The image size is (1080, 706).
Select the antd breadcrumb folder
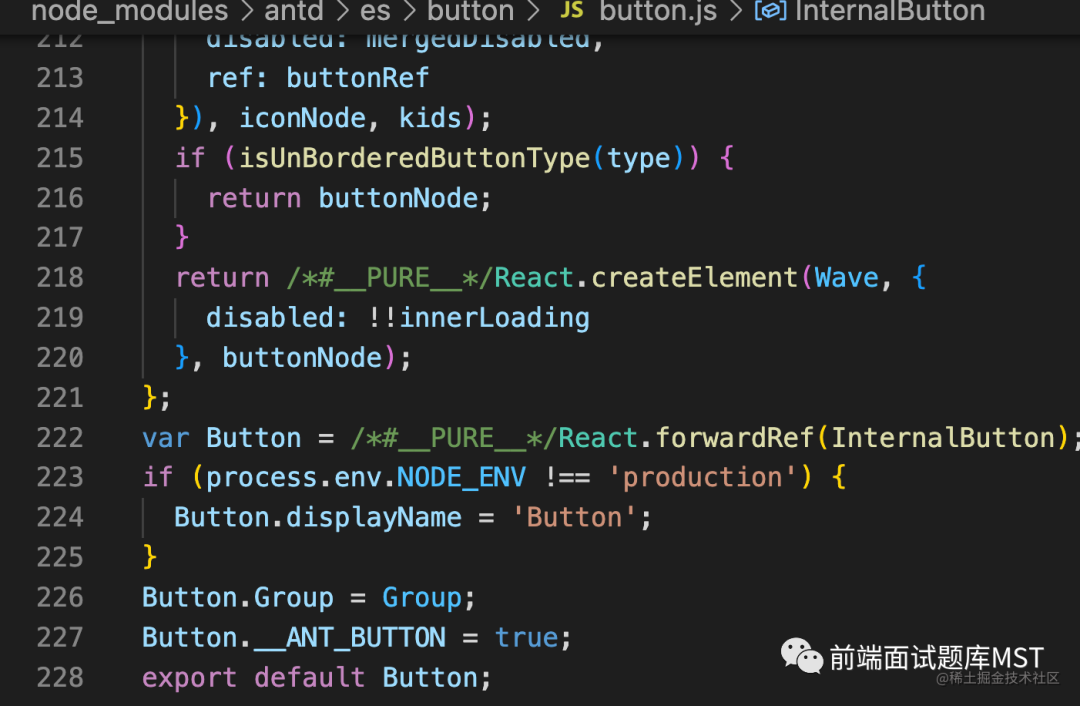coord(294,11)
